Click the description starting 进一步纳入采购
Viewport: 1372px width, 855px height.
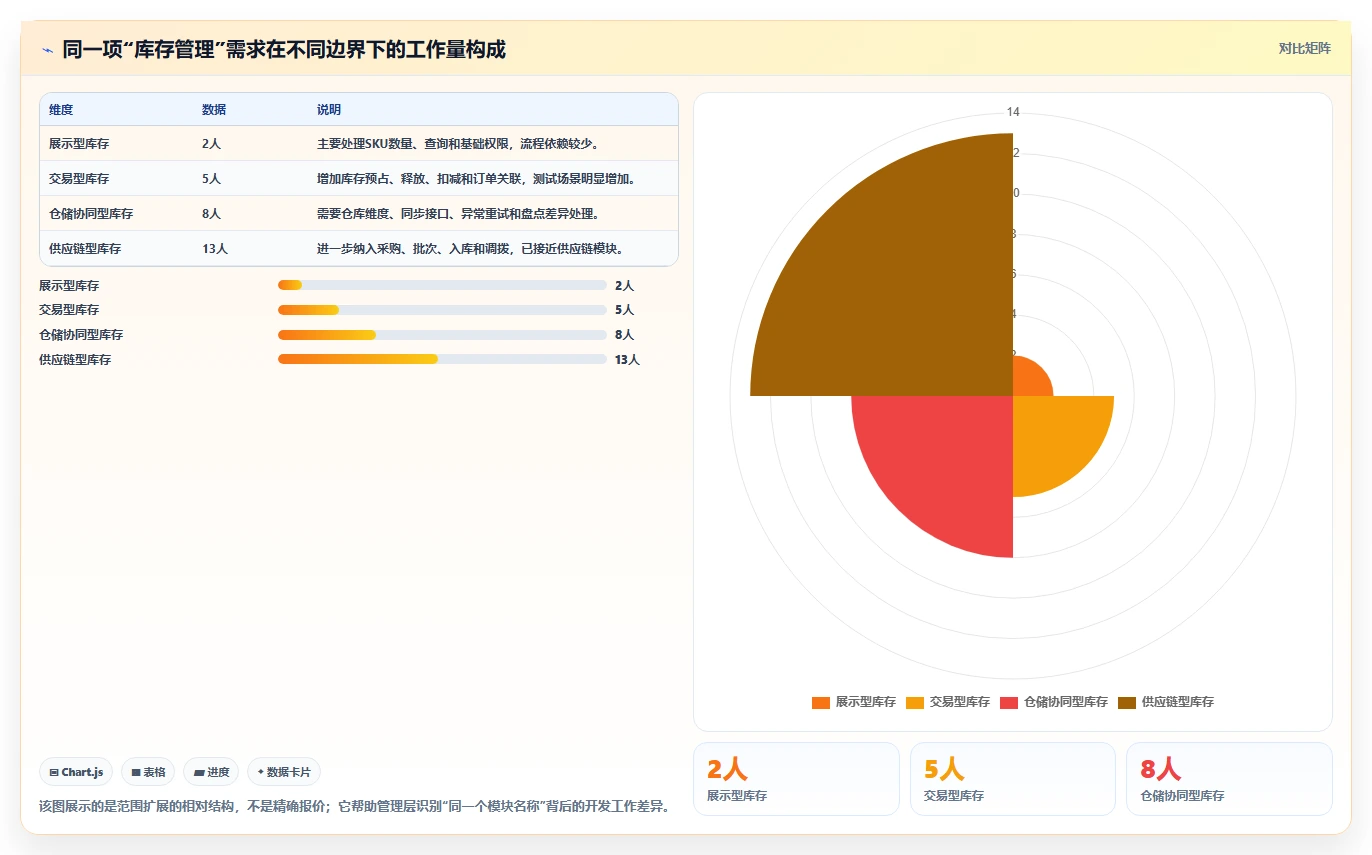tap(470, 249)
